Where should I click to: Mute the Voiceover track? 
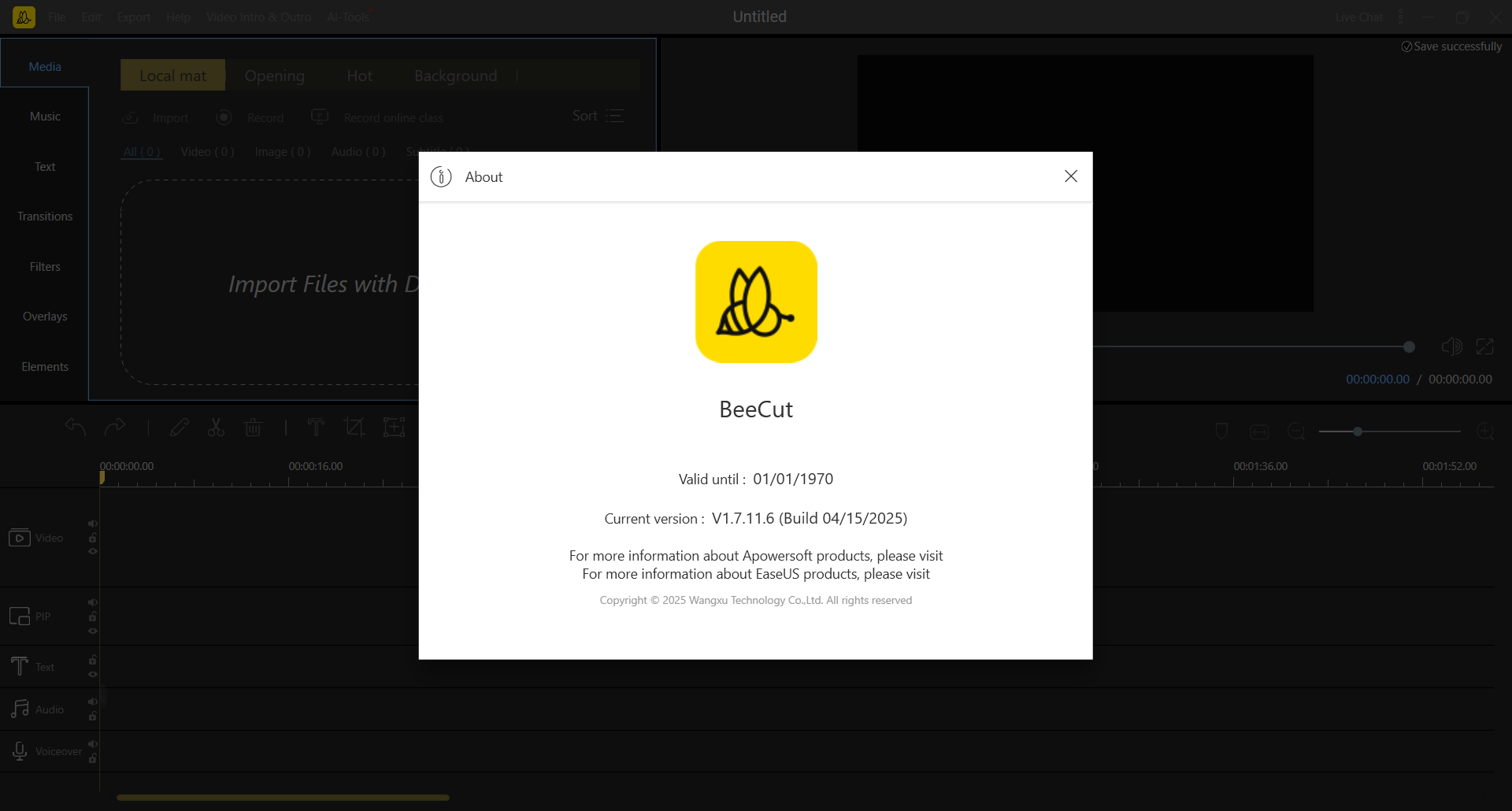click(93, 744)
